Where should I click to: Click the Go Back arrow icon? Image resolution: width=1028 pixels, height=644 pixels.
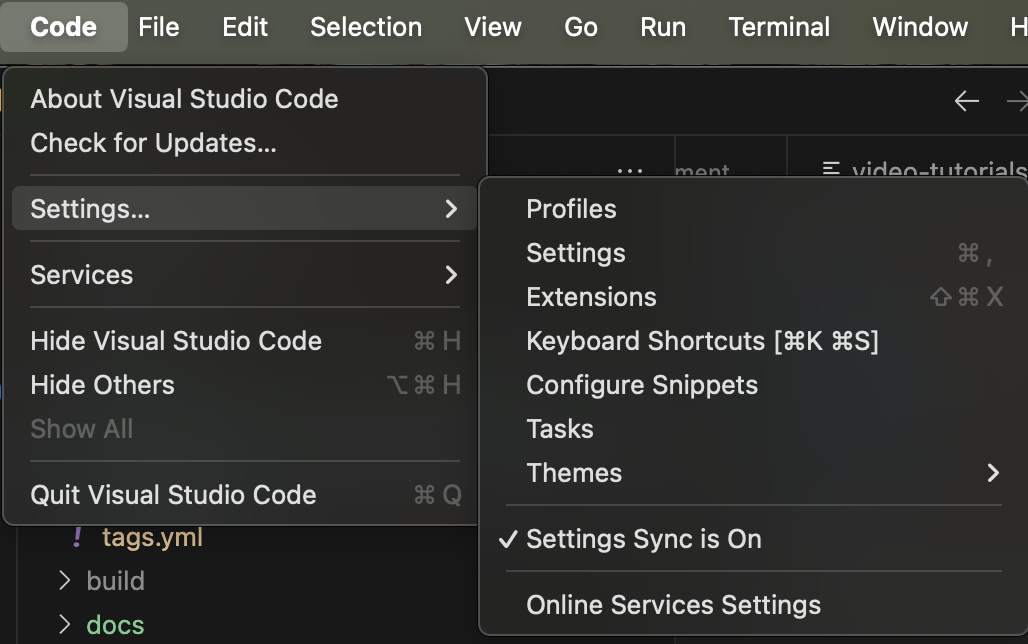[x=966, y=101]
